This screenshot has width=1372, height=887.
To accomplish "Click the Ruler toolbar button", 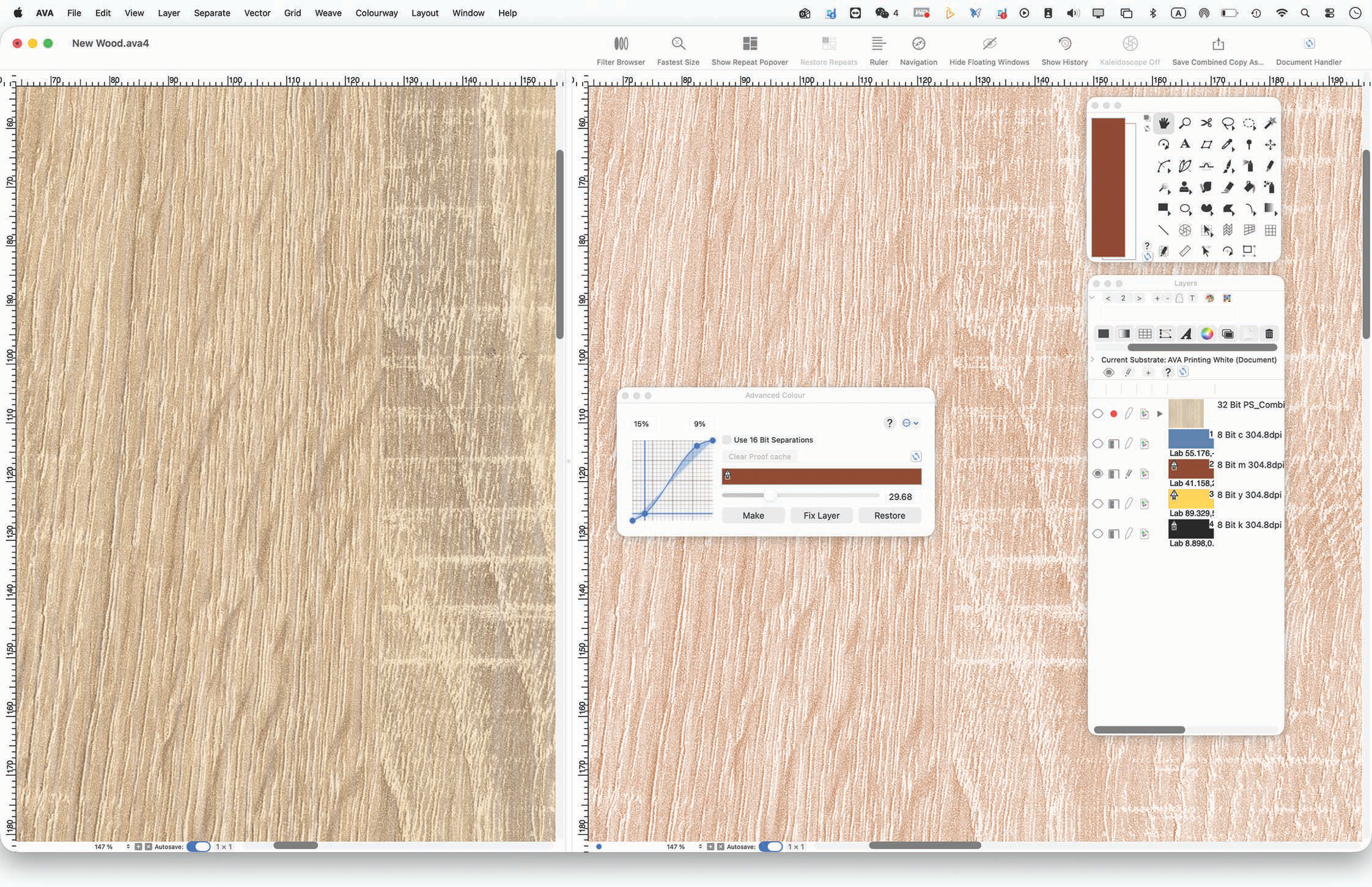I will point(879,50).
